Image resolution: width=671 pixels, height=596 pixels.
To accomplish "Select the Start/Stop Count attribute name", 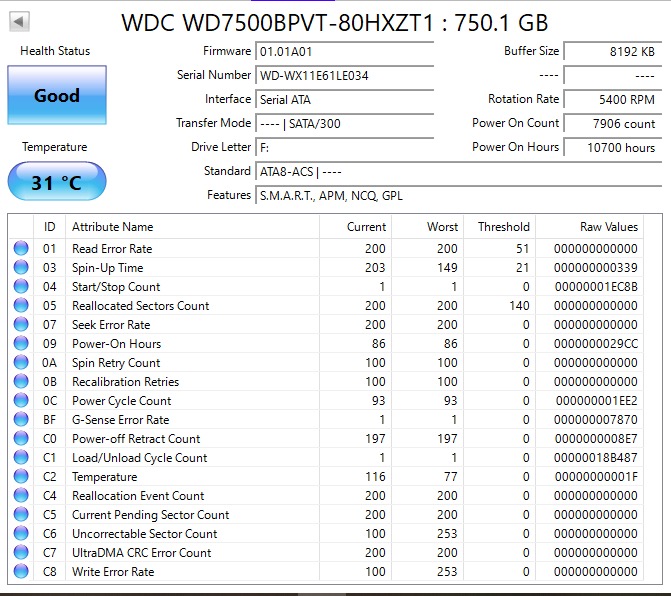I will click(116, 287).
